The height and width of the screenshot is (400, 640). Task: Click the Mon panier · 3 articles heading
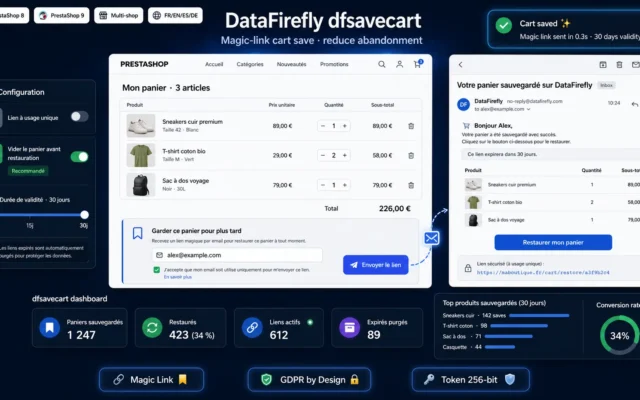click(166, 88)
